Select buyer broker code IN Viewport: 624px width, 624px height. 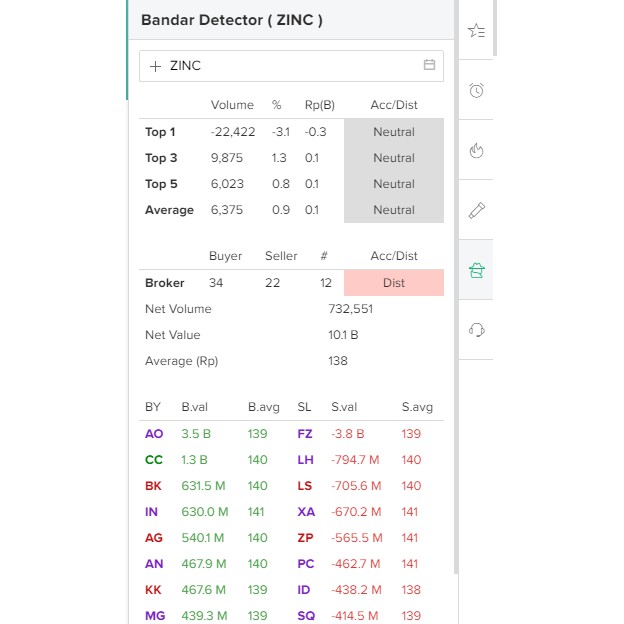click(151, 511)
